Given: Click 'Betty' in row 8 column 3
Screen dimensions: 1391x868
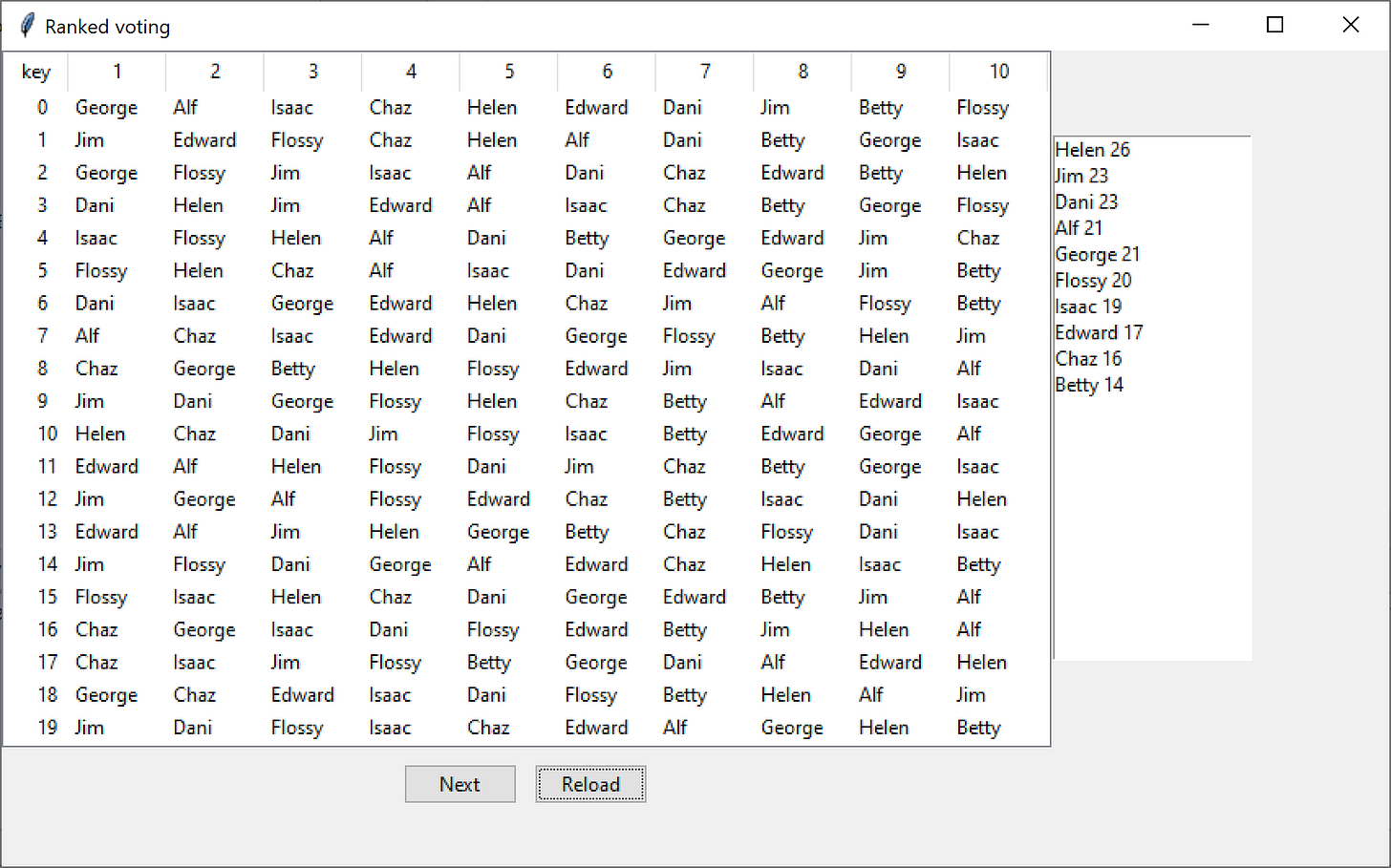Looking at the screenshot, I should (292, 370).
